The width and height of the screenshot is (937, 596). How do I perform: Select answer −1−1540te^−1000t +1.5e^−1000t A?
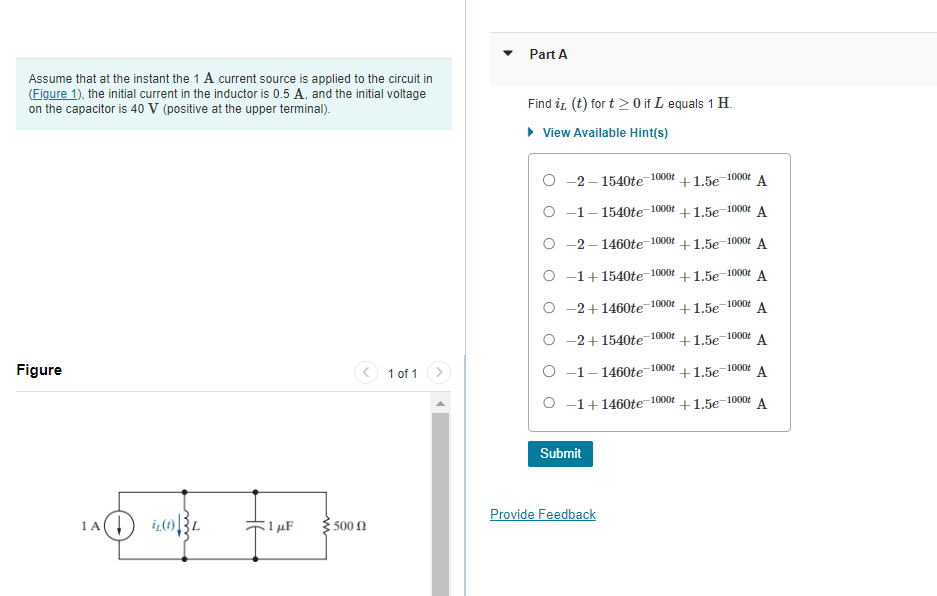tap(549, 212)
